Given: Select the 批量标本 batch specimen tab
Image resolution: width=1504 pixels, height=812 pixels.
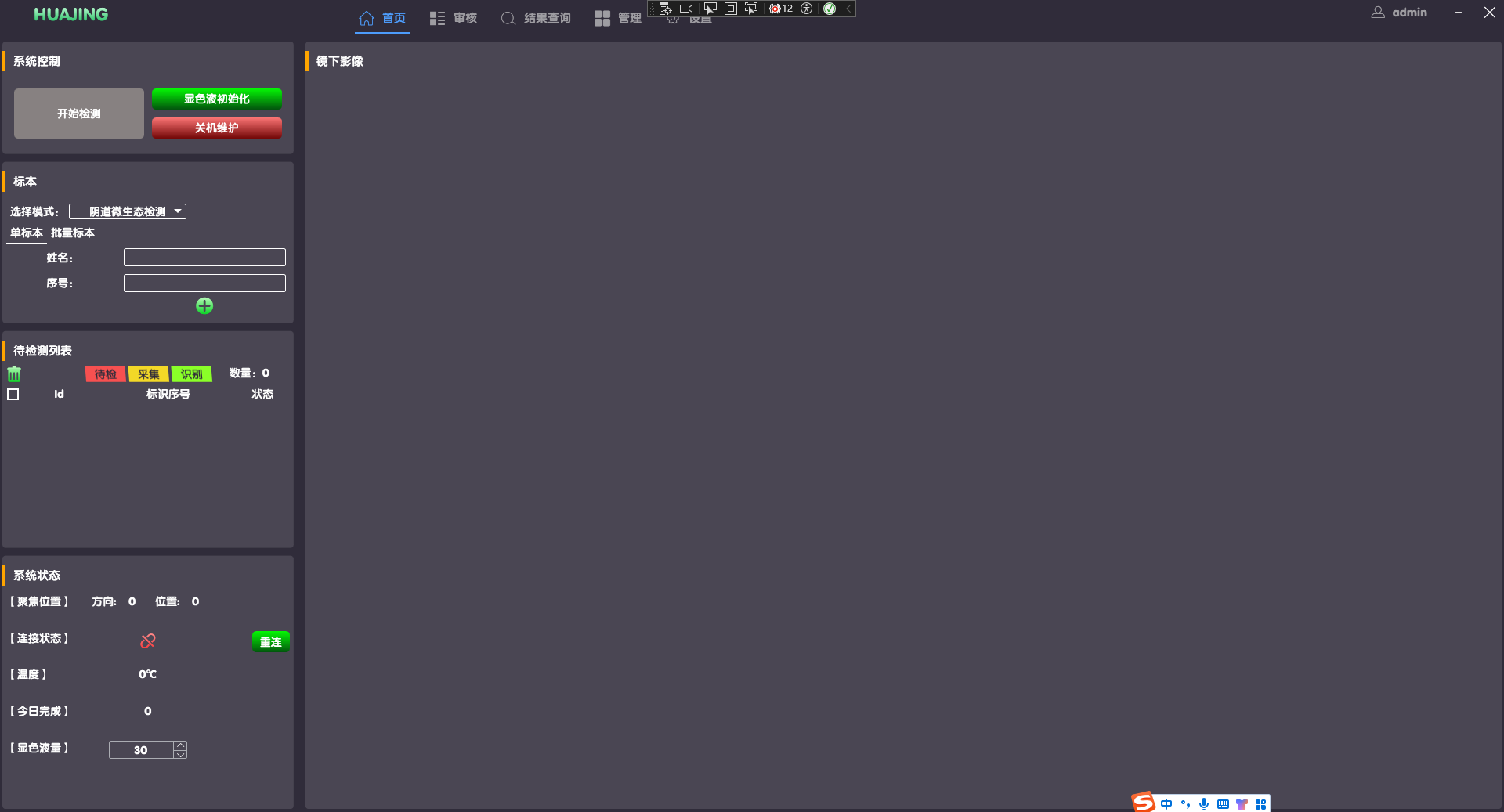Looking at the screenshot, I should tap(73, 233).
